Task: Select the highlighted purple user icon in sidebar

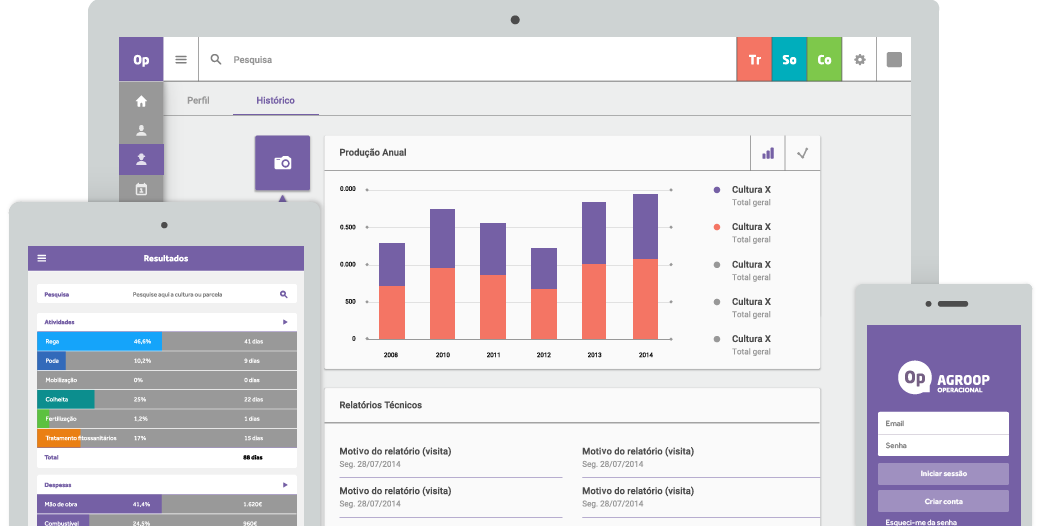Action: pyautogui.click(x=141, y=159)
